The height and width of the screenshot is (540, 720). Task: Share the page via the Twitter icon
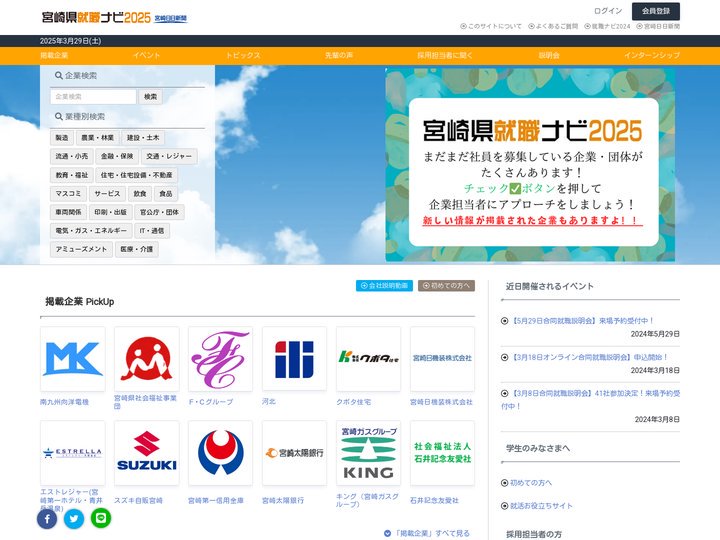tap(74, 519)
